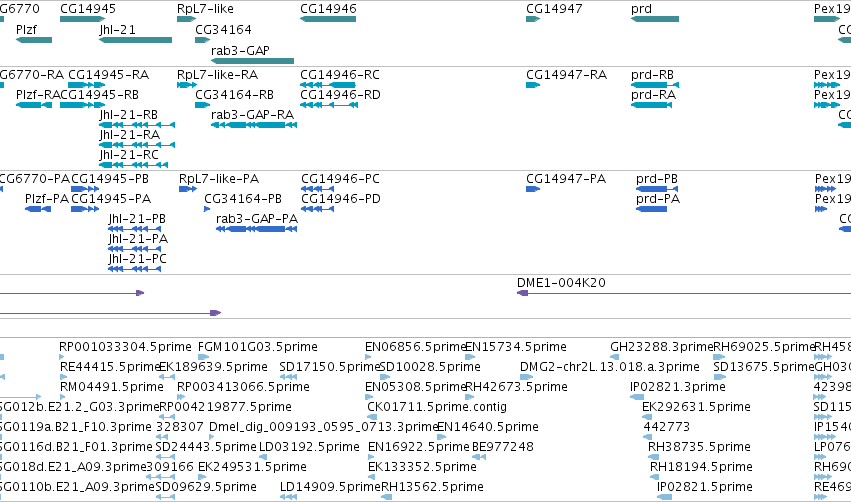Click transcript CG14945-RB label
The height and width of the screenshot is (502, 851).
coord(99,94)
